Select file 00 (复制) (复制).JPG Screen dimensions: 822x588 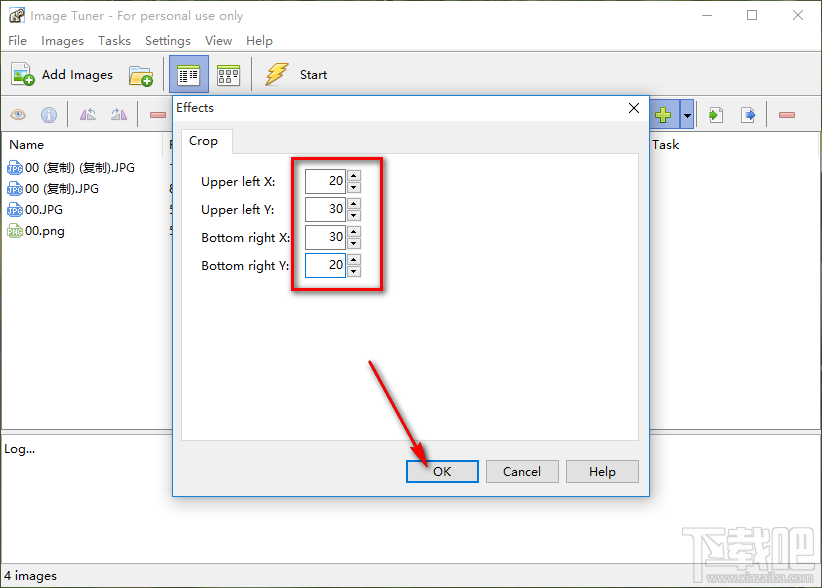coord(71,168)
